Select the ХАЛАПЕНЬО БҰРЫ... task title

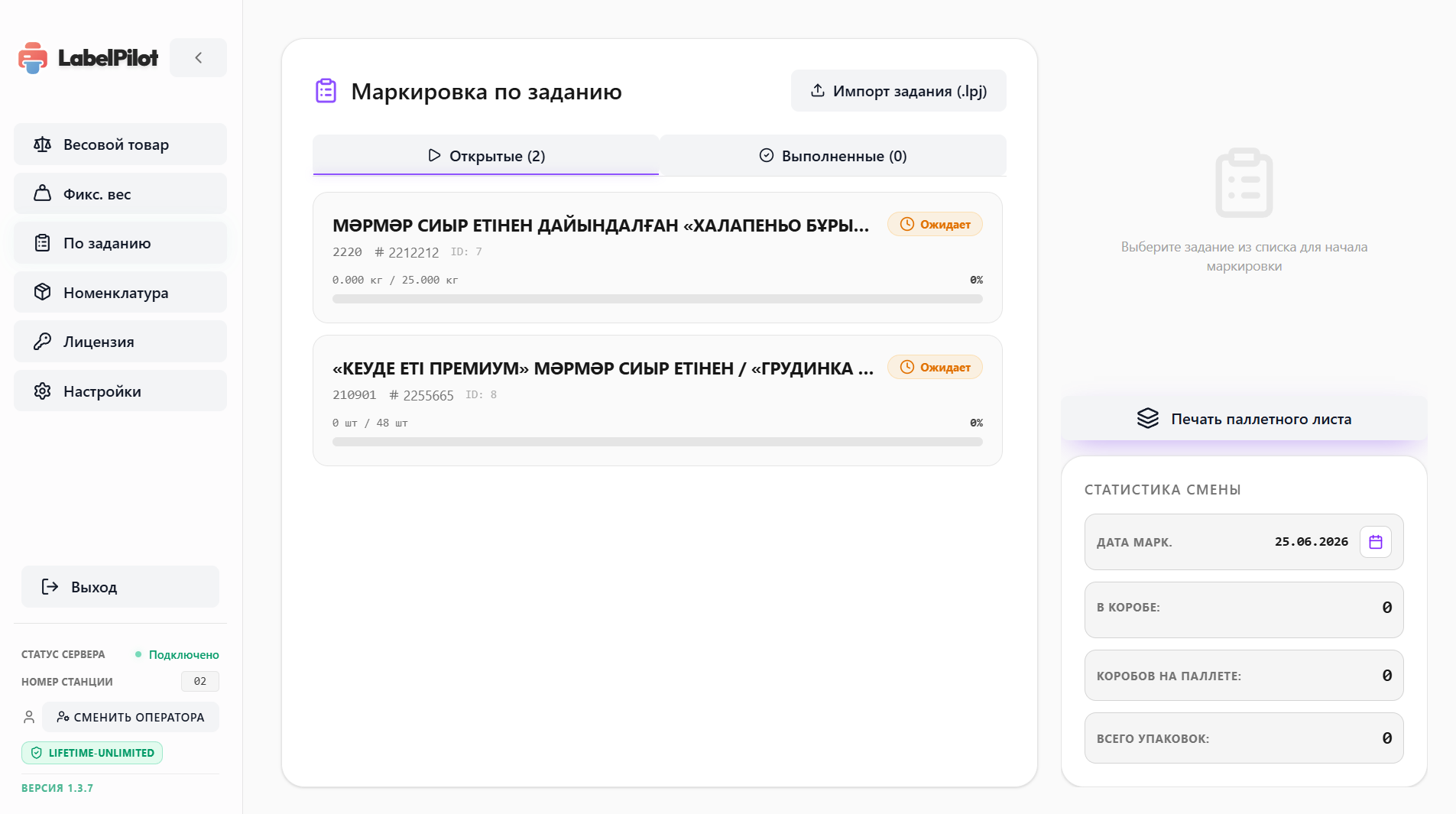tap(601, 225)
